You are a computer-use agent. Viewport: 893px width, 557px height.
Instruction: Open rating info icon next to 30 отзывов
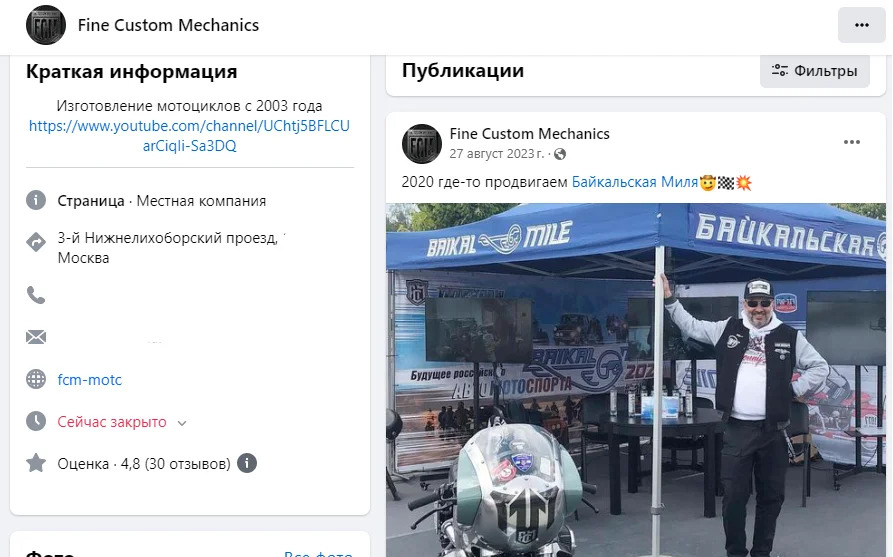247,463
